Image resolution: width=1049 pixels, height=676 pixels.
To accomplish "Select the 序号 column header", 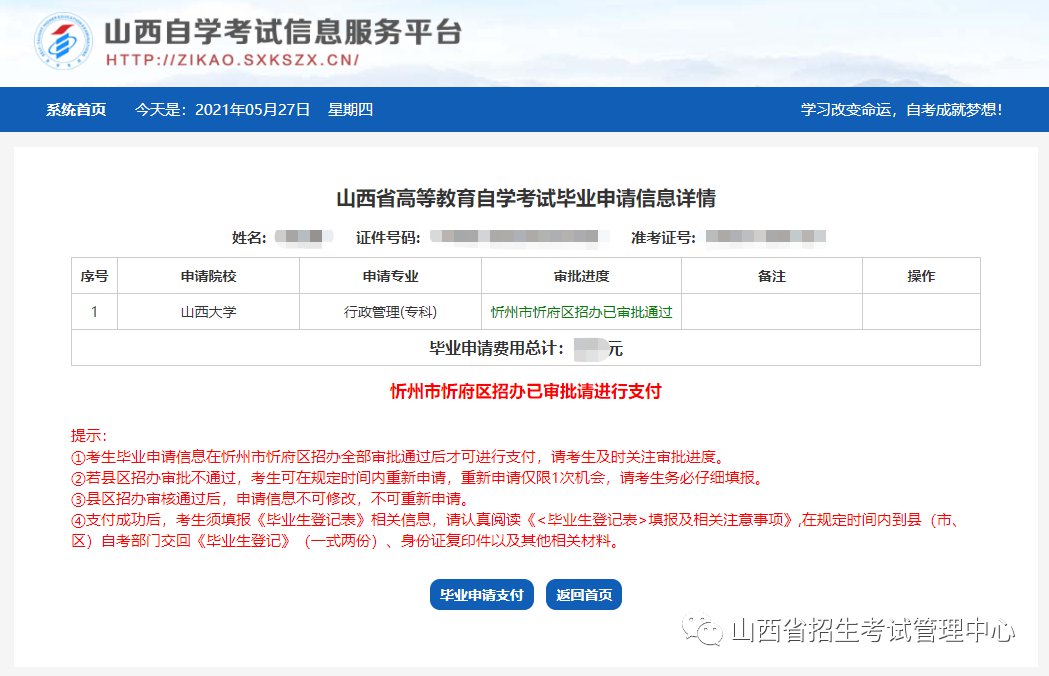I will (x=94, y=276).
